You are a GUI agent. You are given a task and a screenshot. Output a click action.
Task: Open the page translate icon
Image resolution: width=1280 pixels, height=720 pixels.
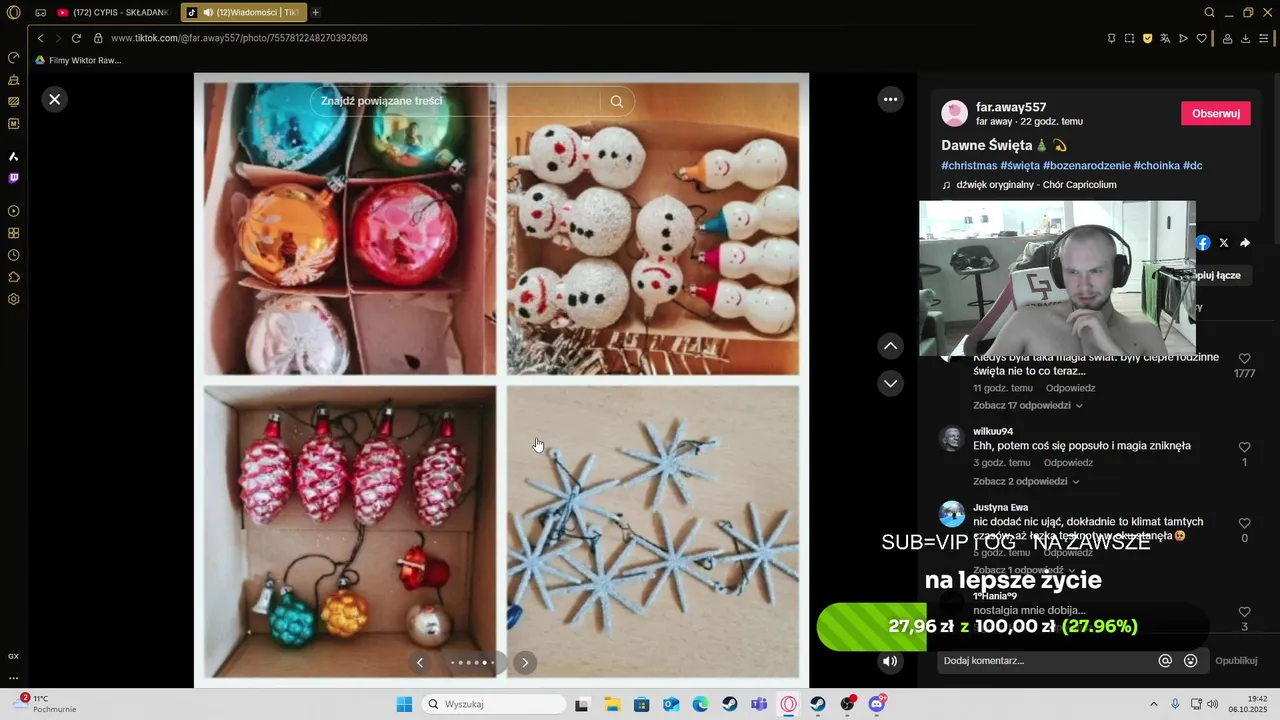[x=1166, y=38]
